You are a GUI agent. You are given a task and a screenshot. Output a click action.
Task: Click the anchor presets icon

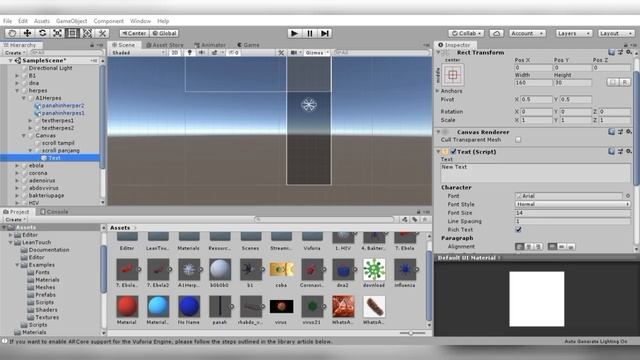[453, 75]
